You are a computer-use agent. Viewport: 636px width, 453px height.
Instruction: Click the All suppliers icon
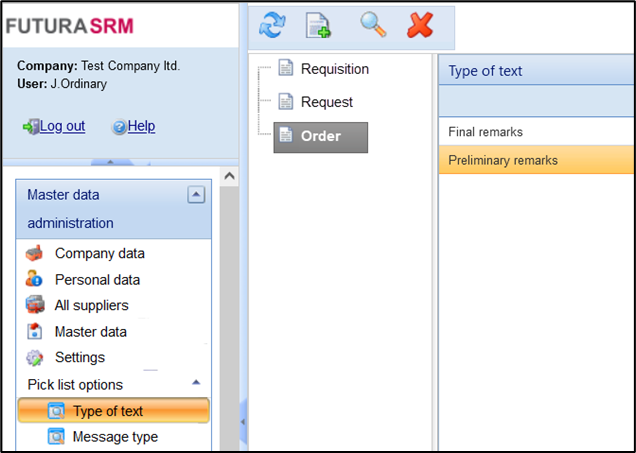coord(35,306)
